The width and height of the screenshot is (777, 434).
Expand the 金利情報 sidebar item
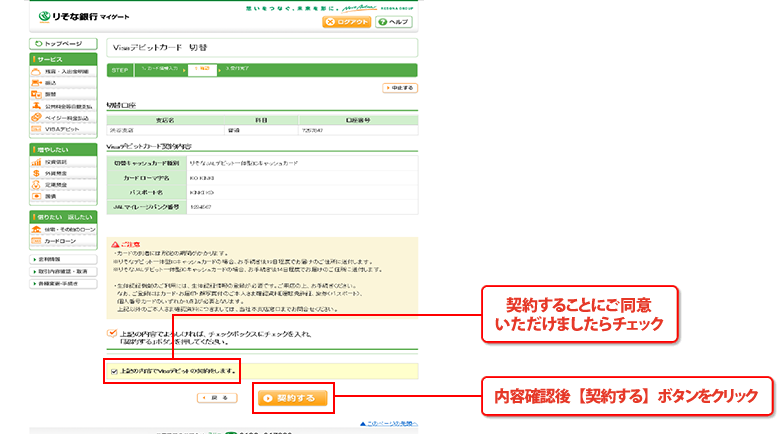[63, 259]
